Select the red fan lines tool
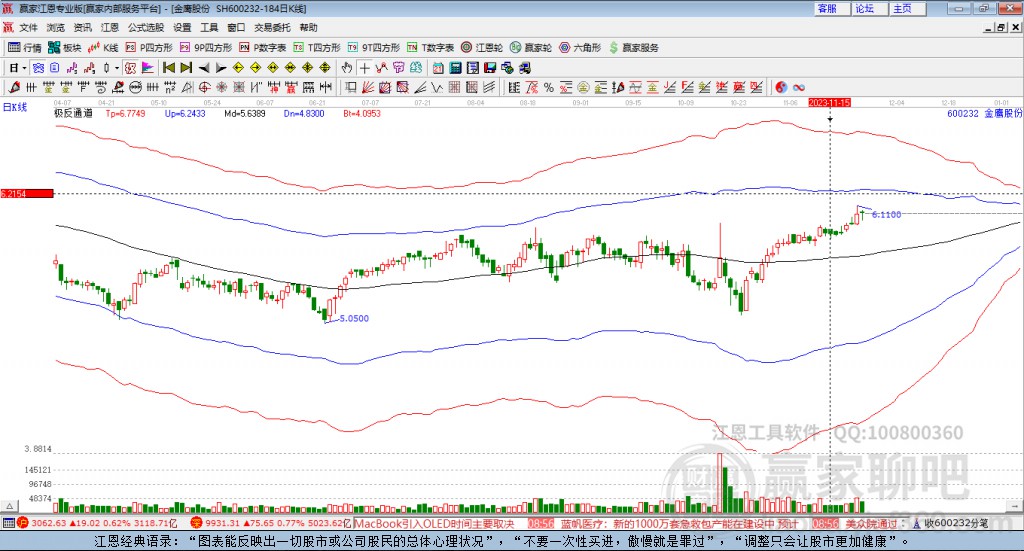This screenshot has width=1024, height=551. tap(368, 87)
